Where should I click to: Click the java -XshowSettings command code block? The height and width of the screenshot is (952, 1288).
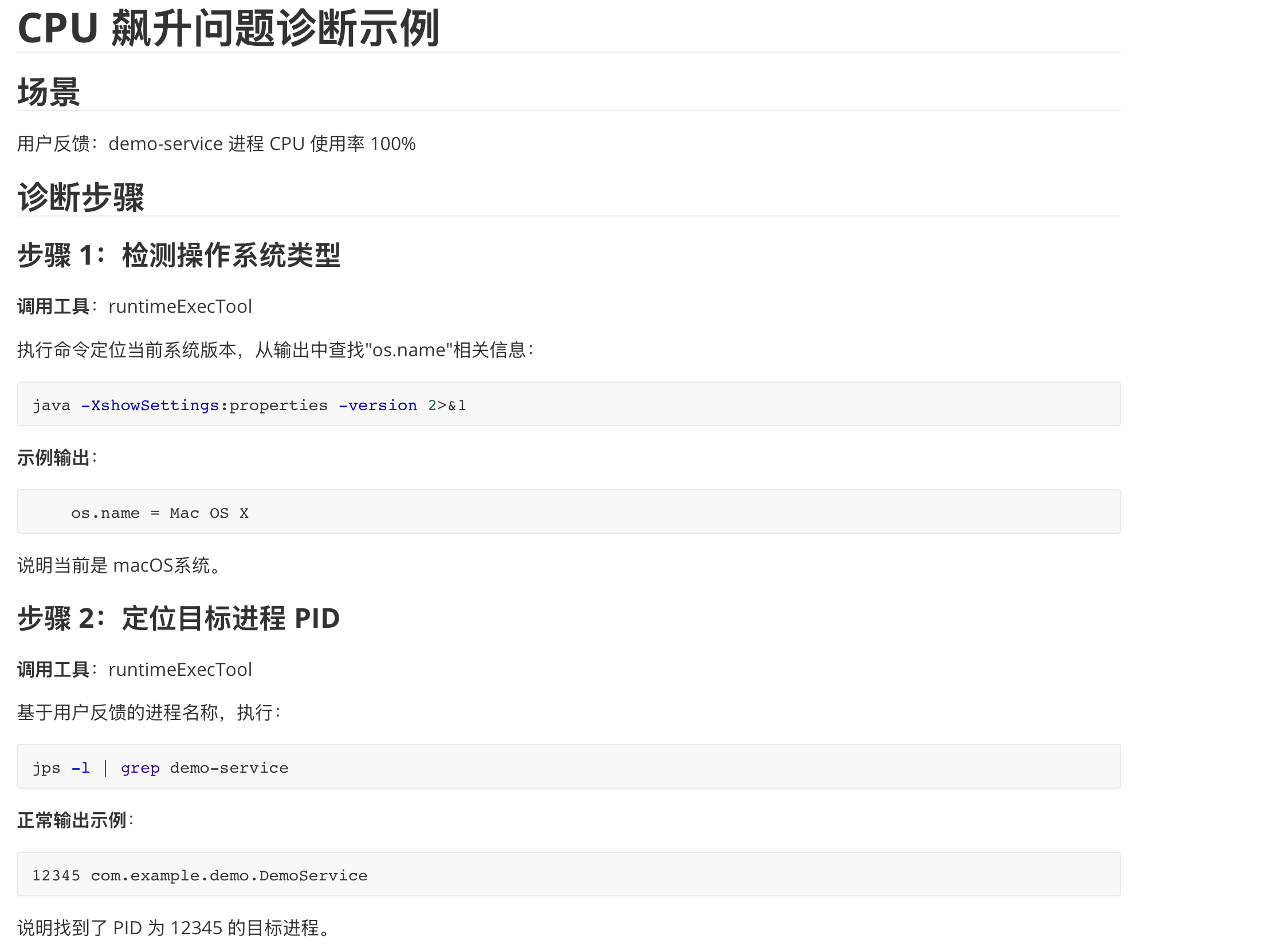tap(568, 404)
